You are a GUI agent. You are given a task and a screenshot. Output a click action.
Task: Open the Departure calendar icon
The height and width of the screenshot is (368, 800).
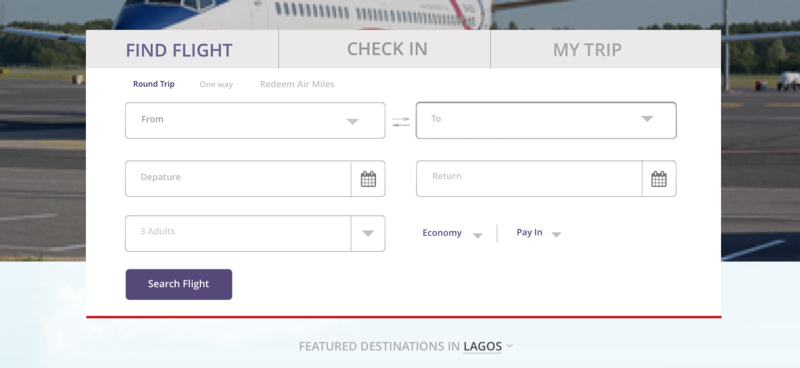click(x=368, y=179)
